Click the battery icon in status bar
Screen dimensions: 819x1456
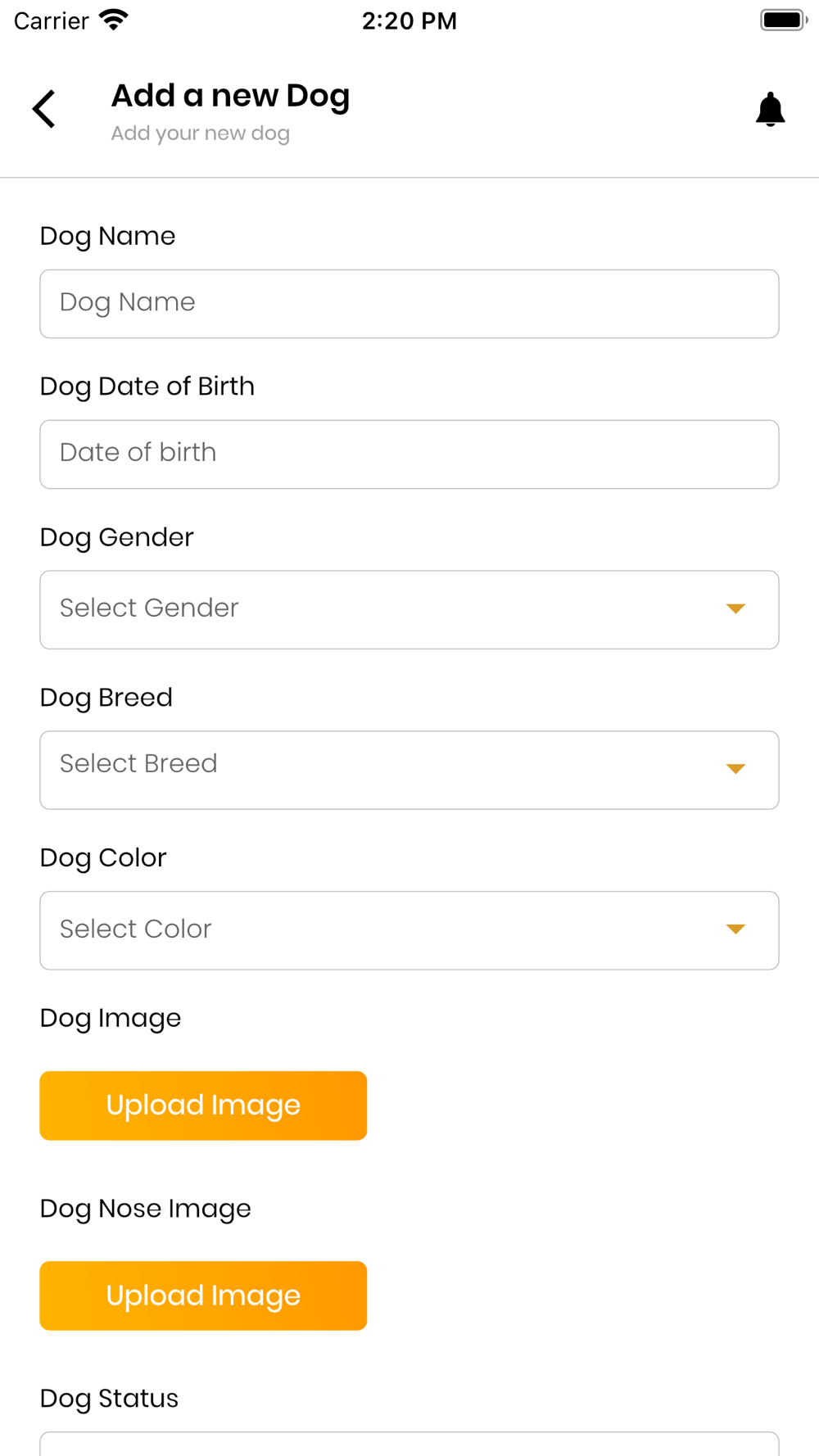(x=783, y=20)
